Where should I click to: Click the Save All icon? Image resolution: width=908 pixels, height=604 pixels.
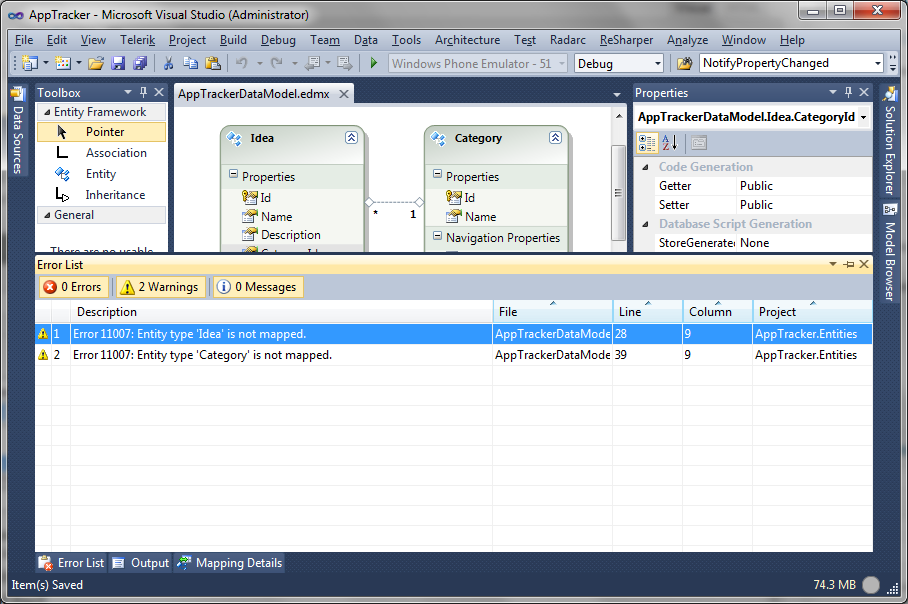140,63
